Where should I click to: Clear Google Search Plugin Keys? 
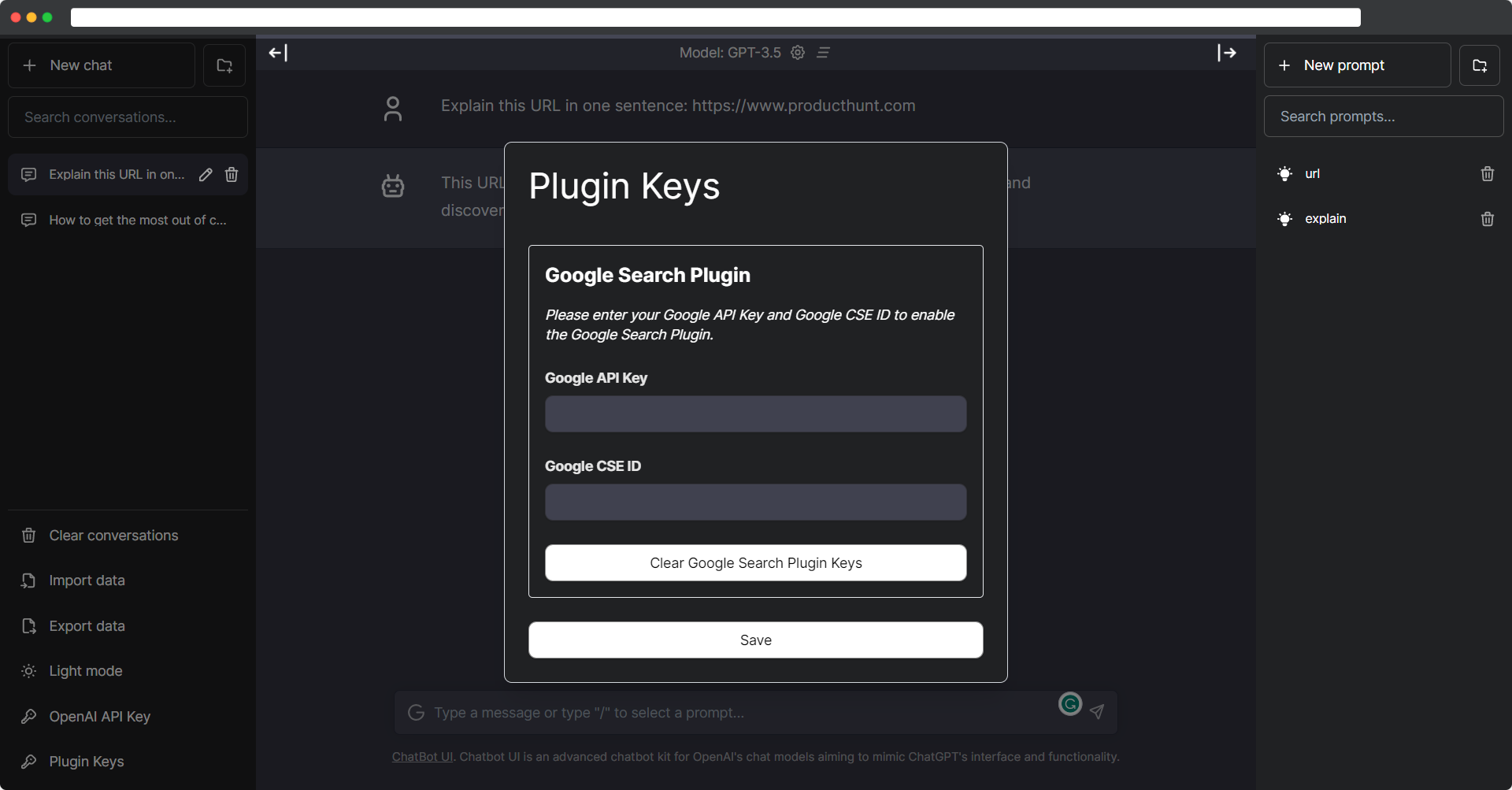(755, 562)
